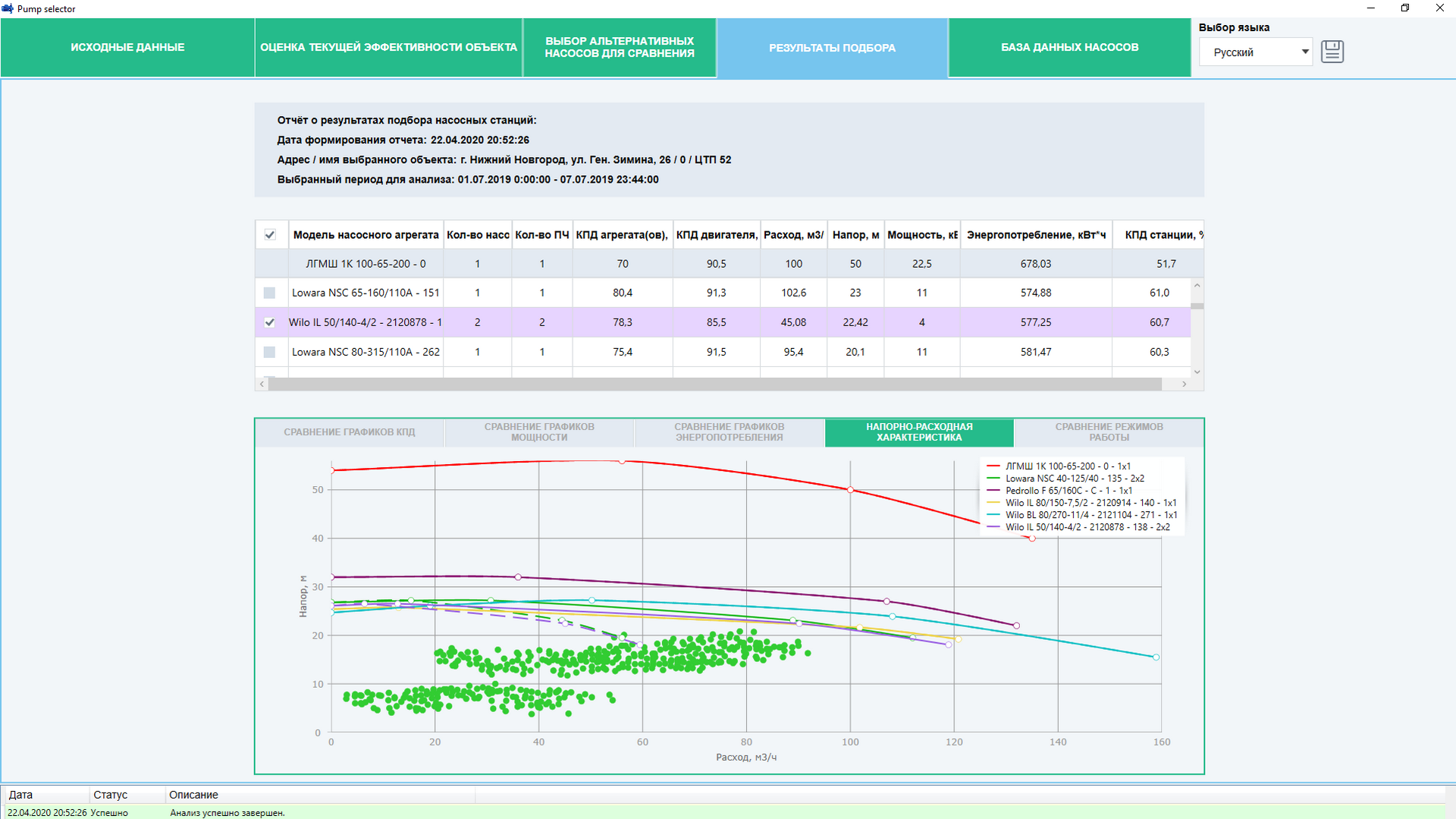Screen dimensions: 1456x819
Task: Click scroll-up arrow of table vertical scrollbar
Action: pos(1197,286)
